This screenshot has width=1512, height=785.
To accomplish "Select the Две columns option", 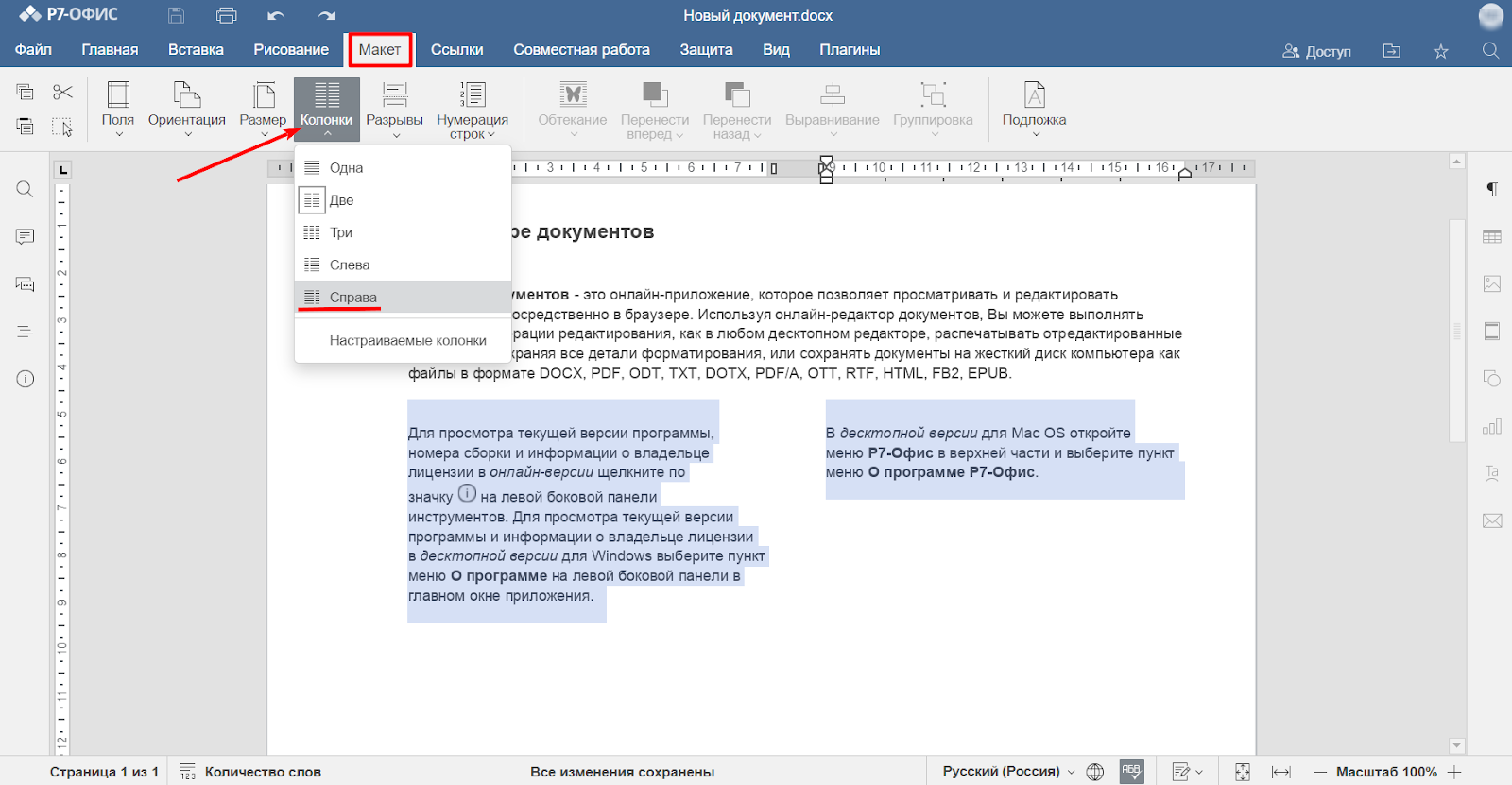I will [404, 200].
